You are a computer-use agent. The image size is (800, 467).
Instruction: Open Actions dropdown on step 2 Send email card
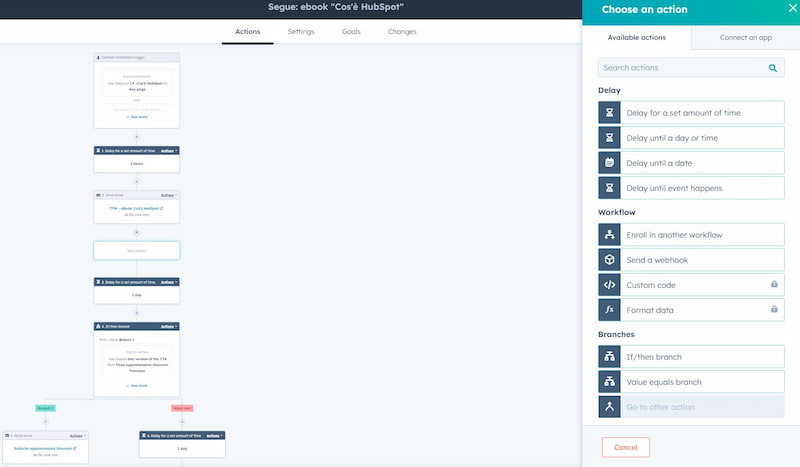coord(169,195)
